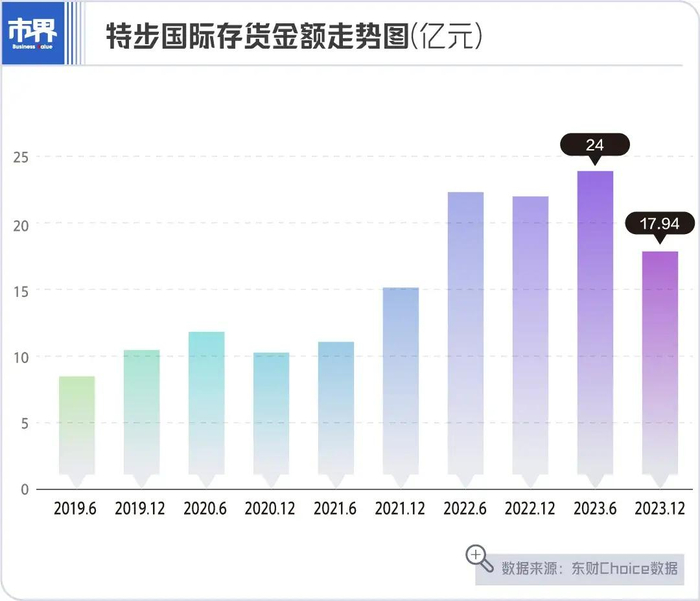Click the y-axis value 5
This screenshot has height=601, width=700.
(25, 424)
